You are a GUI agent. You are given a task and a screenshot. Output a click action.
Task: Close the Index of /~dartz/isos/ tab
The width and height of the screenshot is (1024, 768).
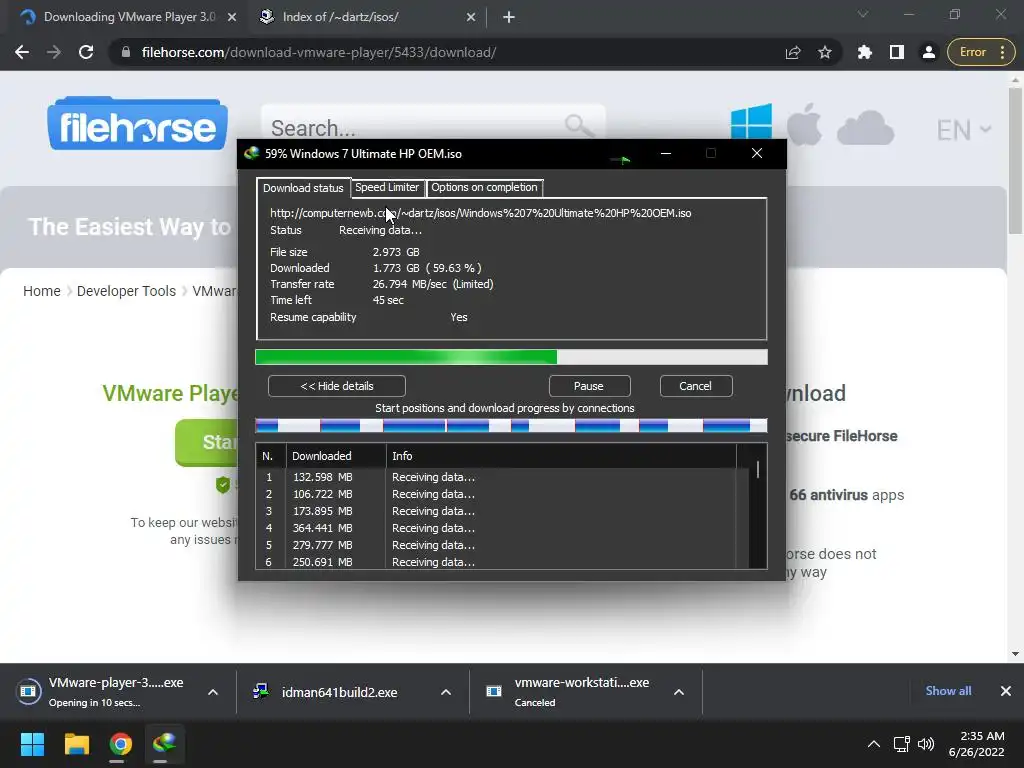coord(471,17)
